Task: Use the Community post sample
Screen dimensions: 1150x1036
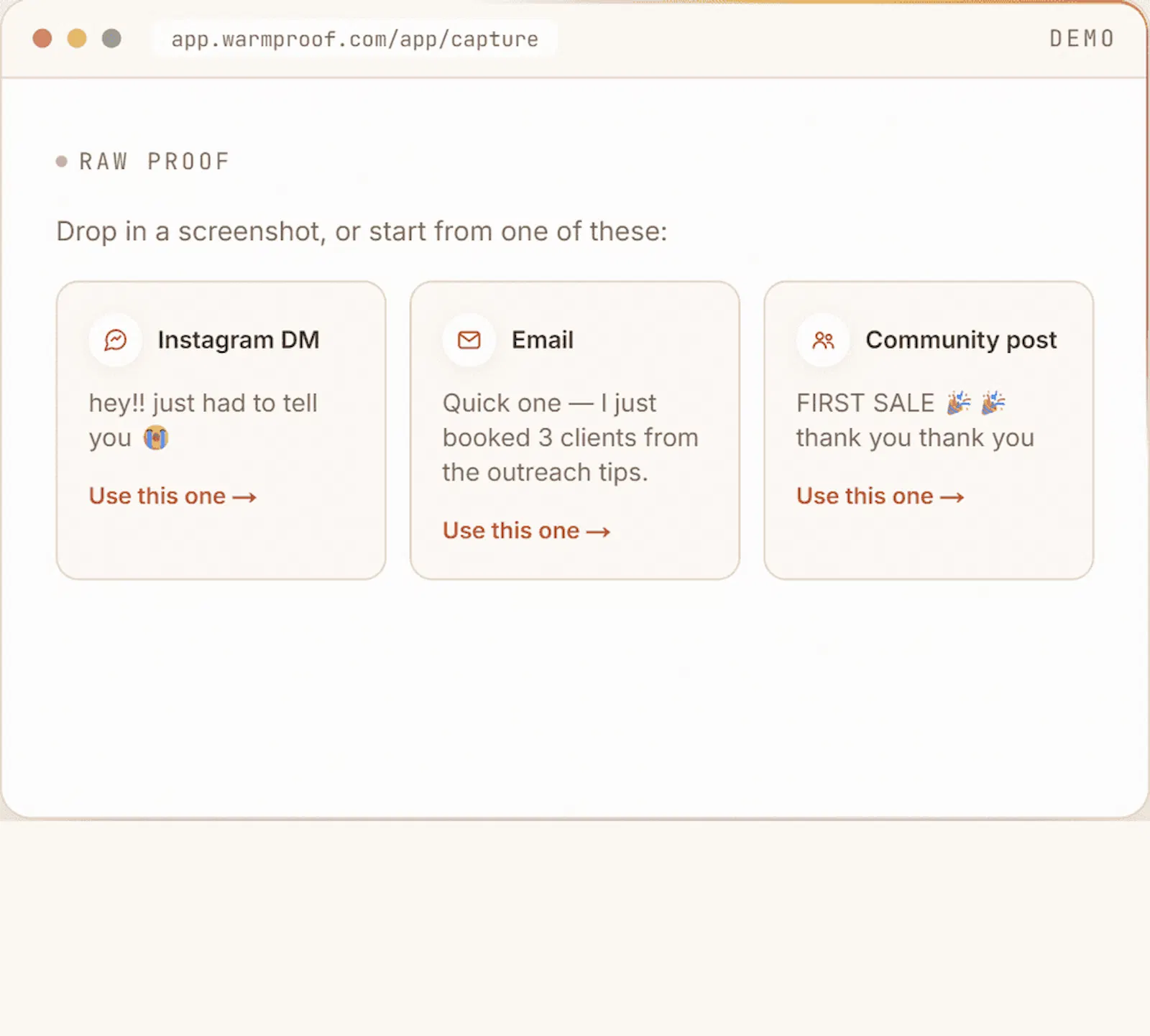Action: point(880,496)
